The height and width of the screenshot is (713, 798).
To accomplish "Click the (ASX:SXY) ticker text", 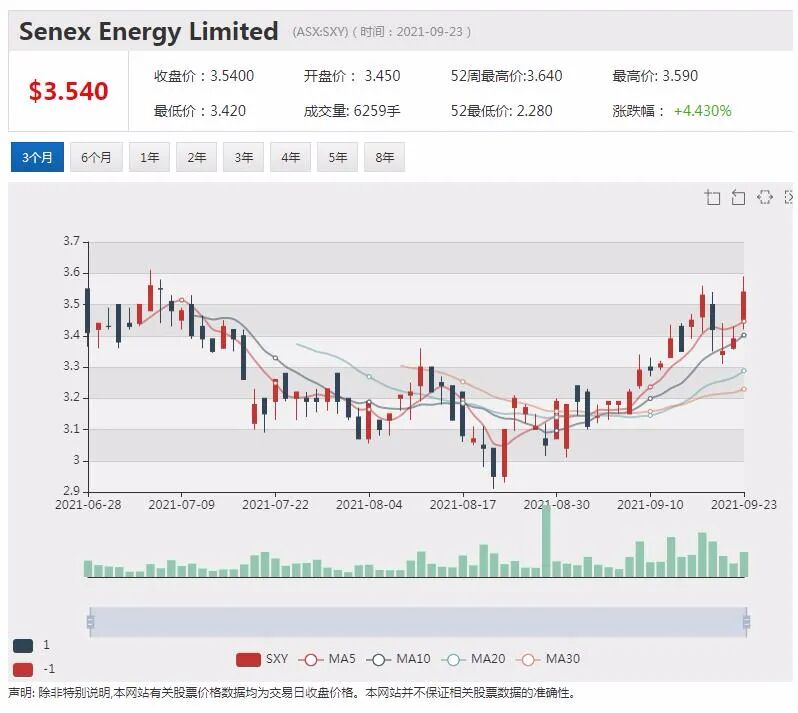I will [320, 32].
